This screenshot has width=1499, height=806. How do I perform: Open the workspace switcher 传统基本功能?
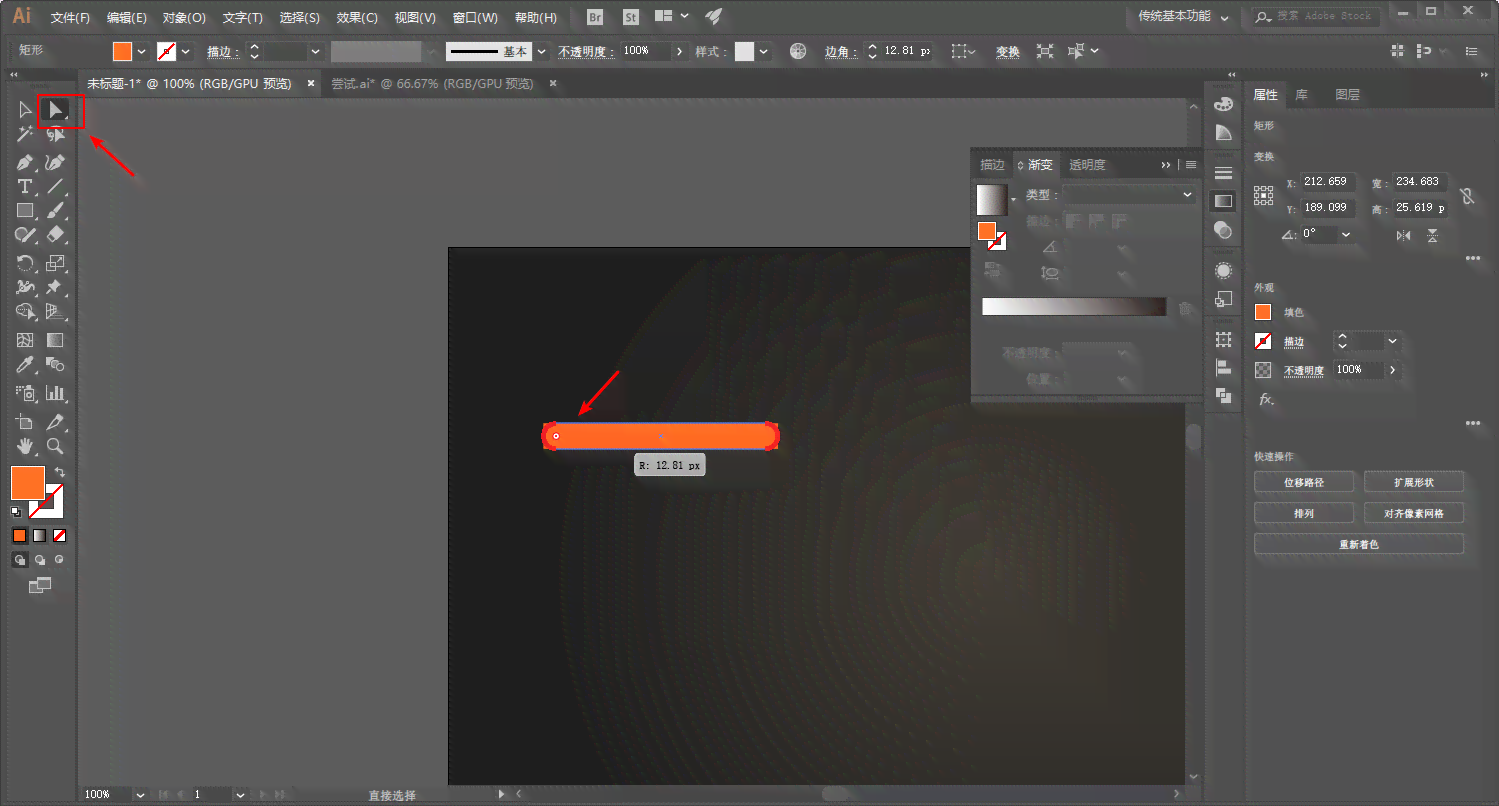coord(1182,16)
